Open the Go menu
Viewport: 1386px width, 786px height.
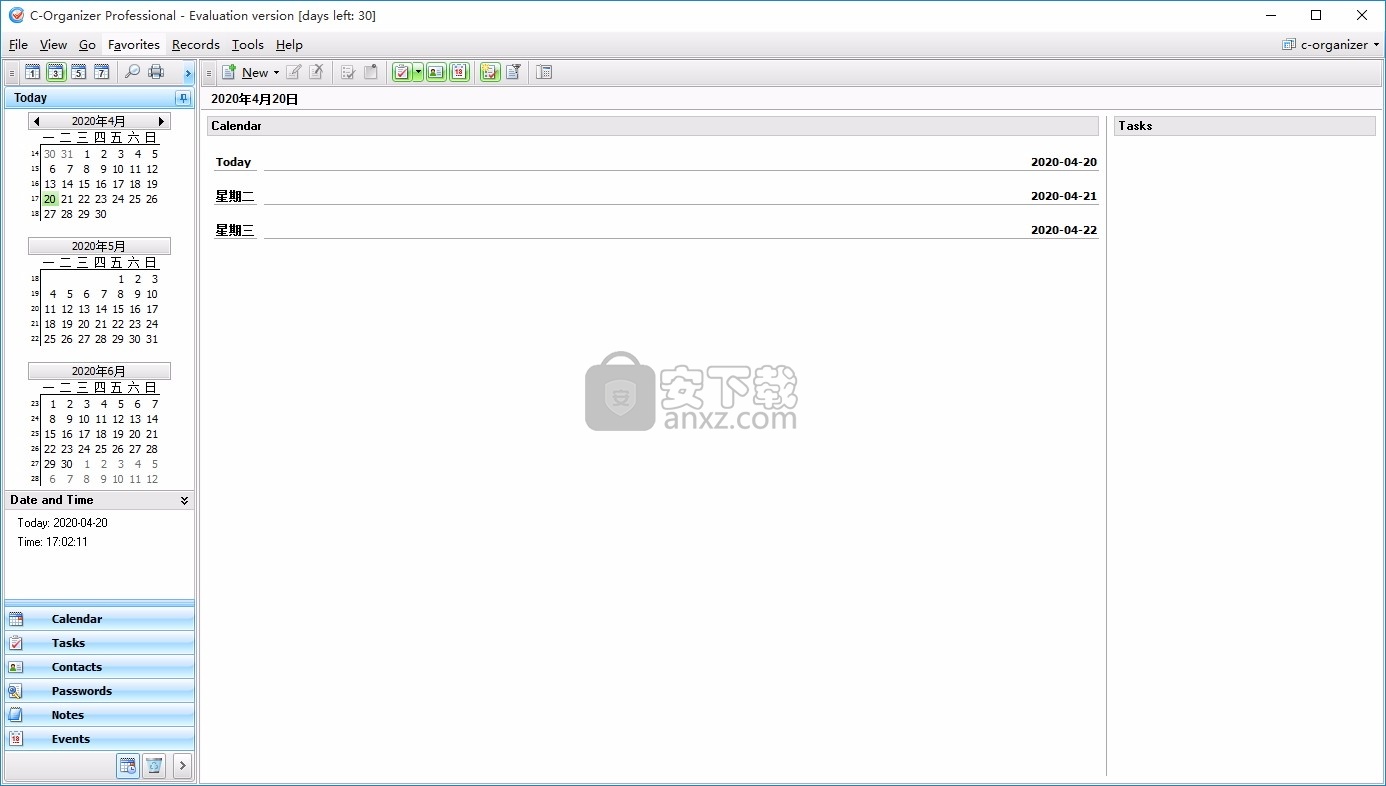[87, 45]
